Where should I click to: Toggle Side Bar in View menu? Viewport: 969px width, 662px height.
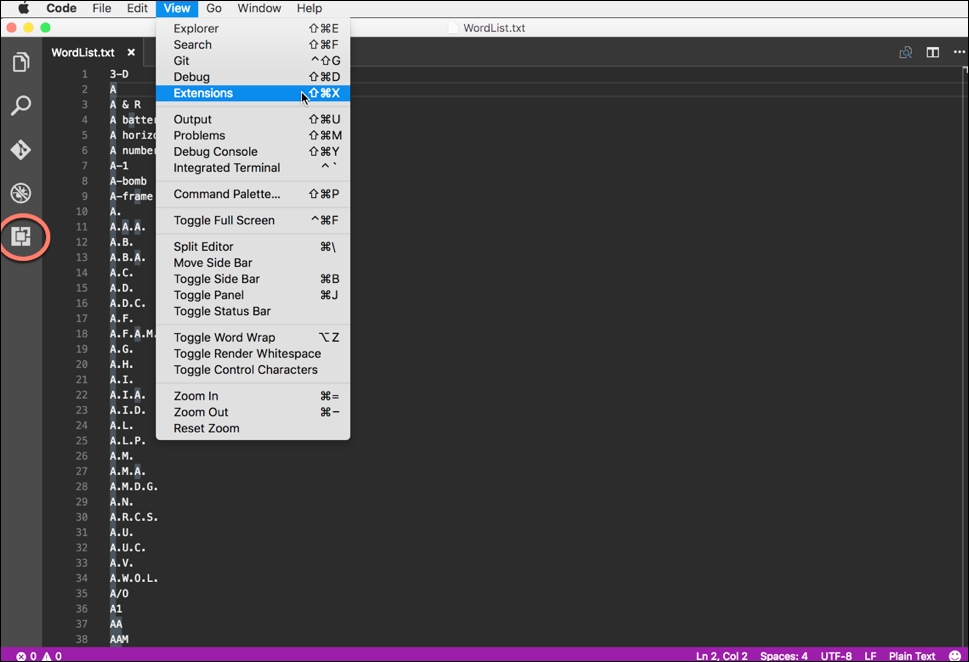pyautogui.click(x=253, y=279)
